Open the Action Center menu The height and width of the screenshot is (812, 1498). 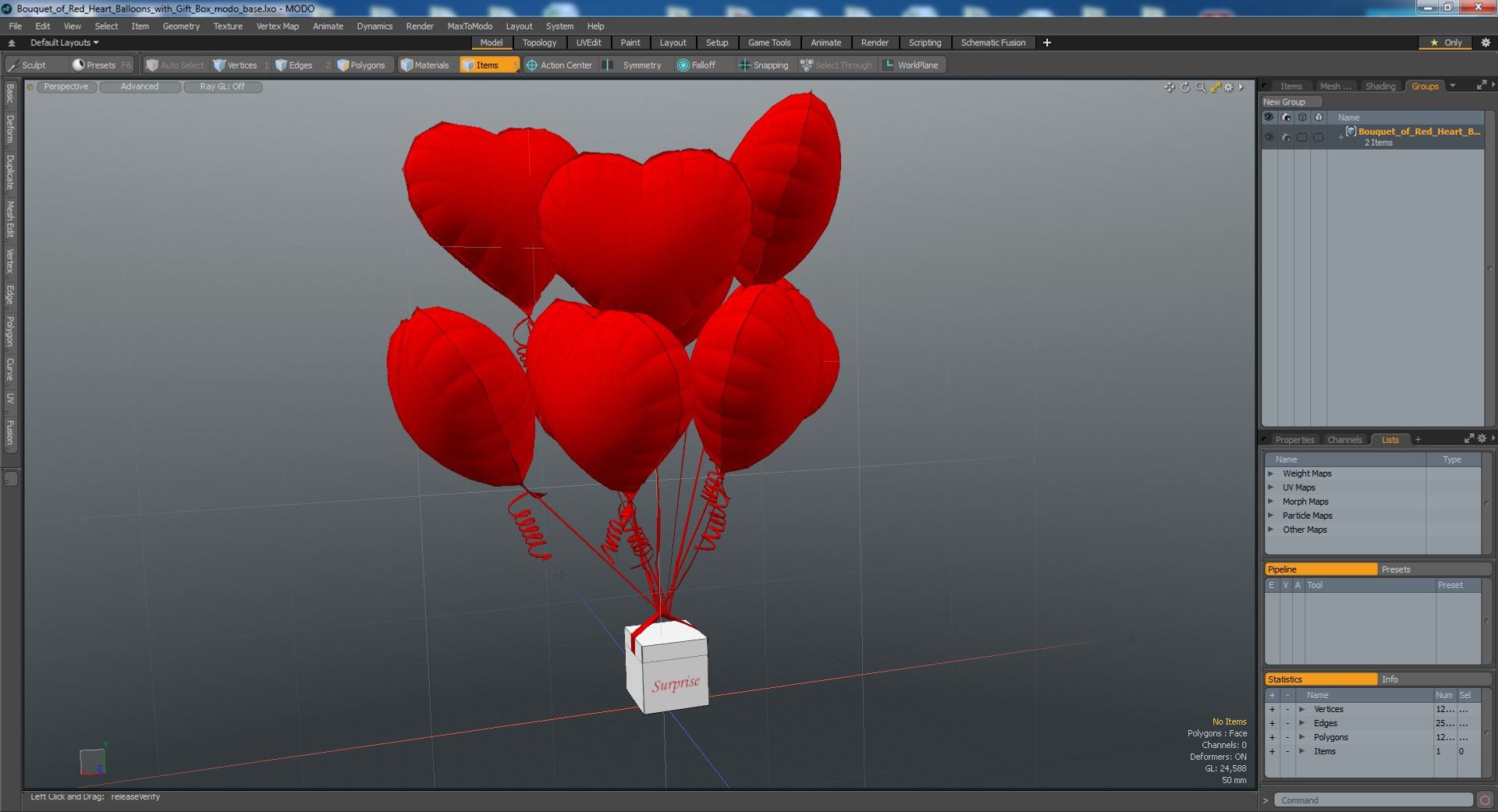559,65
